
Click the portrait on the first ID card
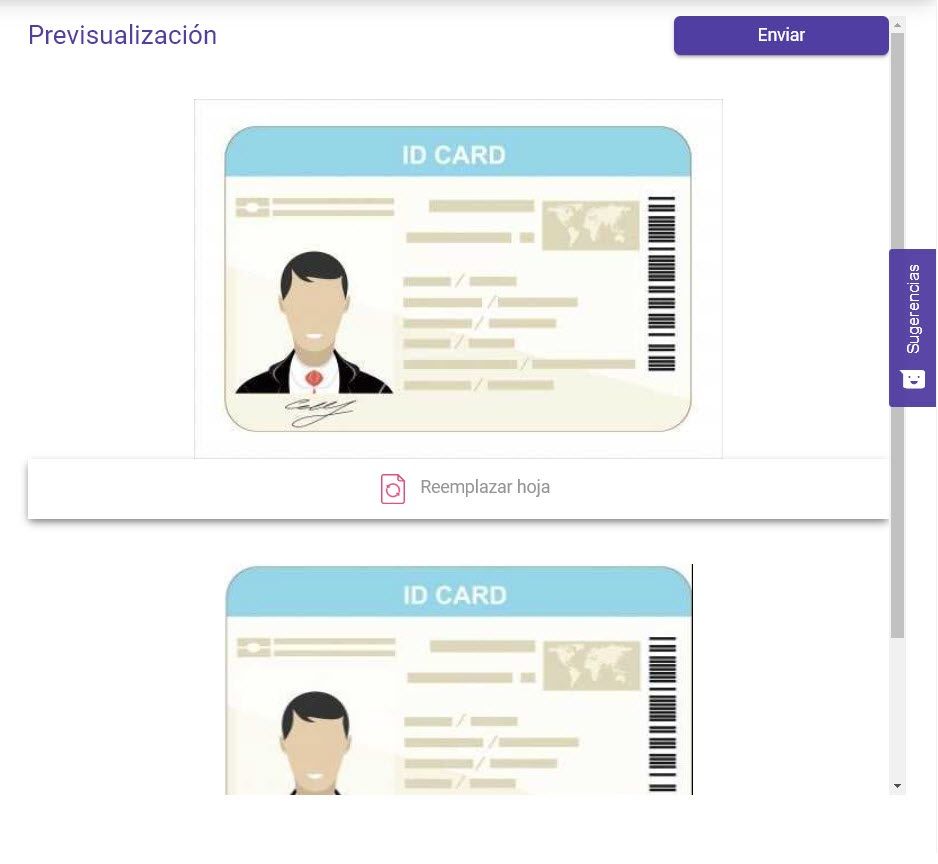[x=314, y=323]
